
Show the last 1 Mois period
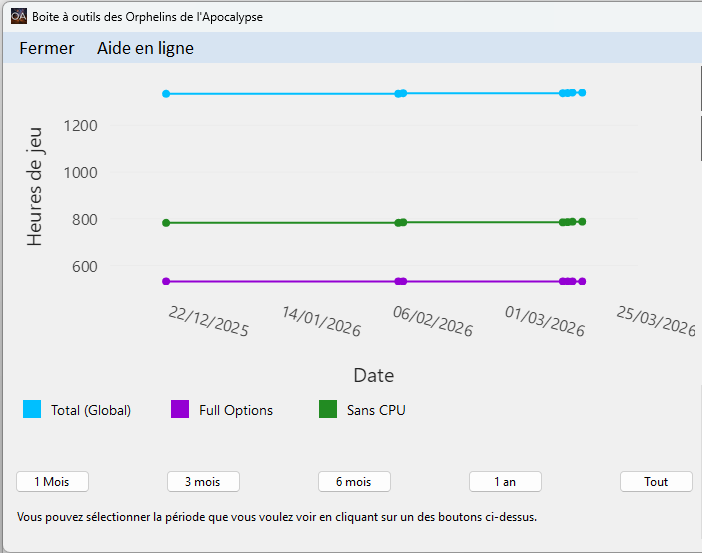(52, 482)
